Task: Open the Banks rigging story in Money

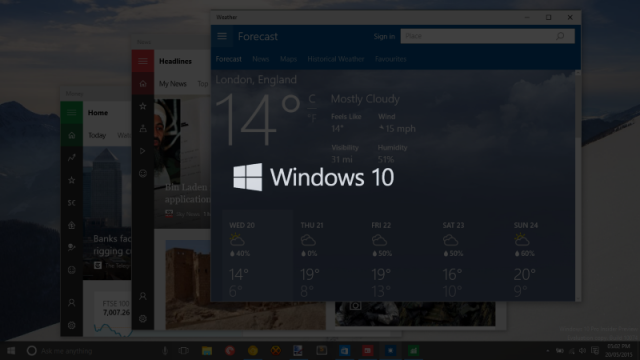Action: (107, 213)
